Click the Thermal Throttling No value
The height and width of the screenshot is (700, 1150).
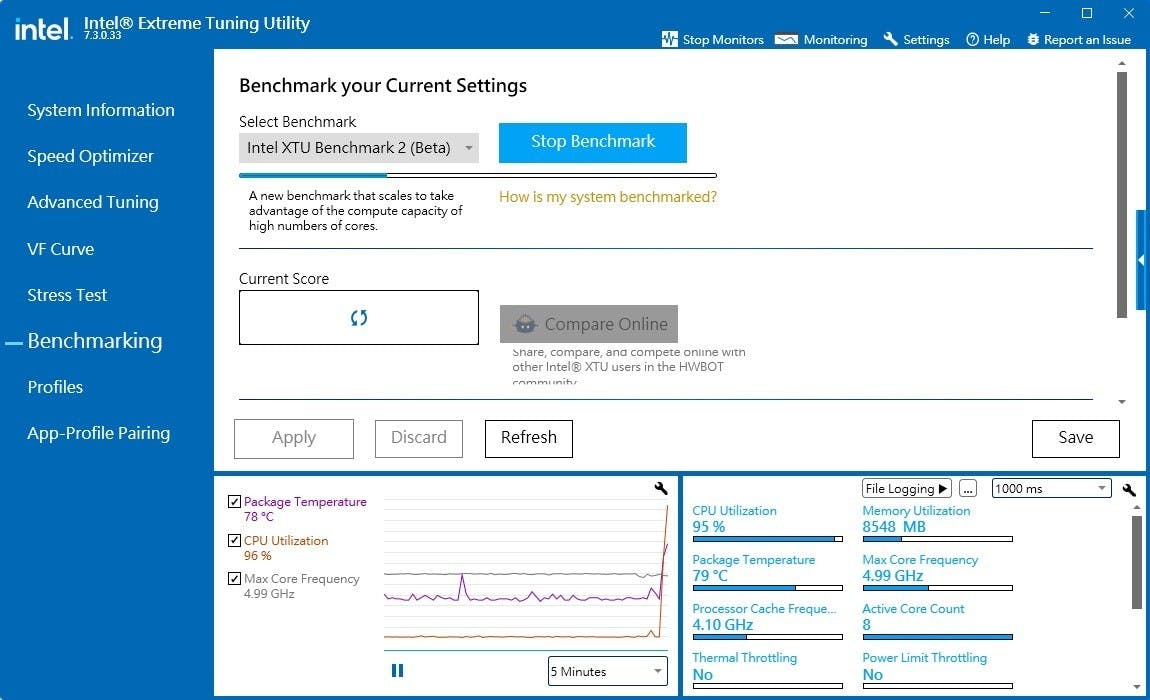tap(703, 675)
